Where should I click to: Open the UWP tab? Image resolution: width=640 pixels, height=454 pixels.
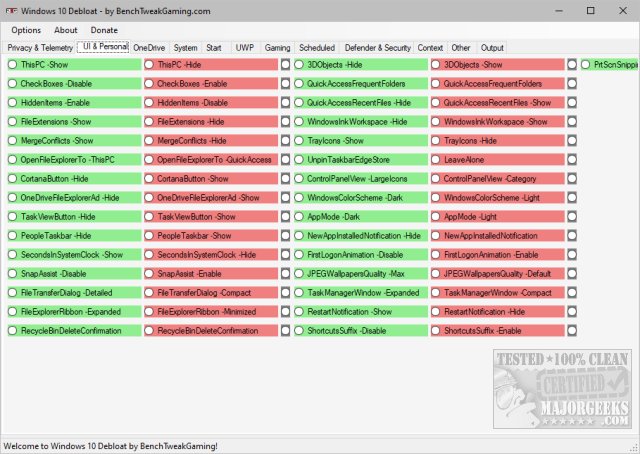click(x=245, y=48)
